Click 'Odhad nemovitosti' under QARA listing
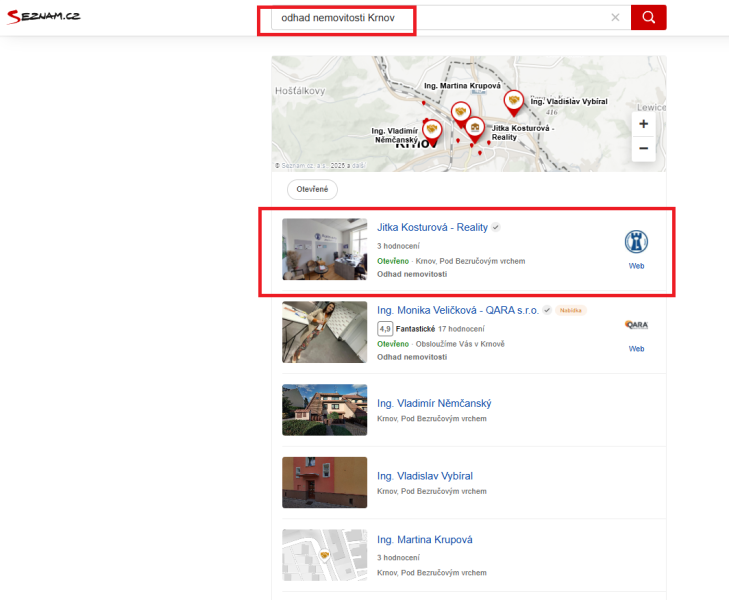This screenshot has width=729, height=600. [x=412, y=357]
